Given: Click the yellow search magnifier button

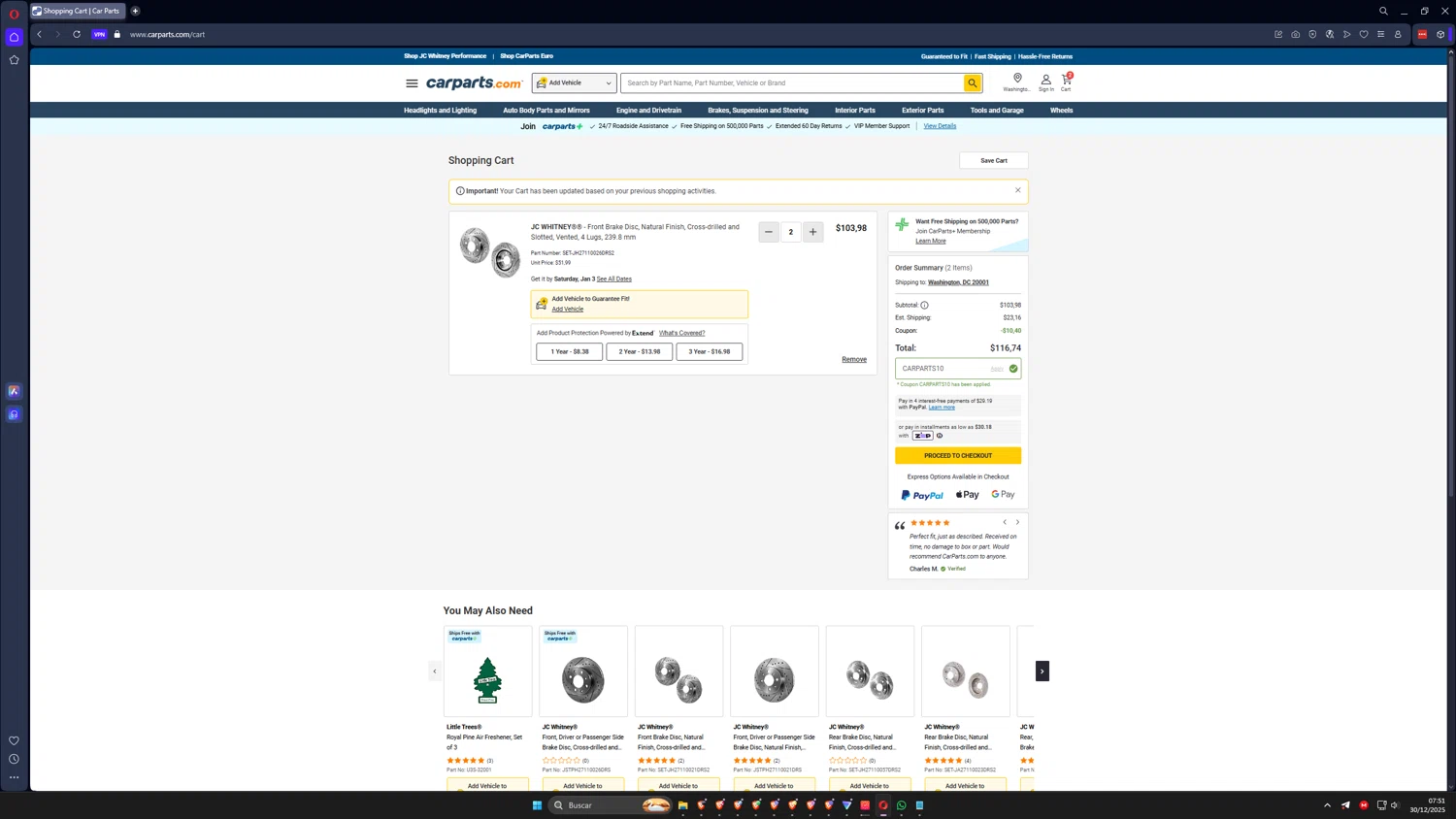Looking at the screenshot, I should 972,83.
